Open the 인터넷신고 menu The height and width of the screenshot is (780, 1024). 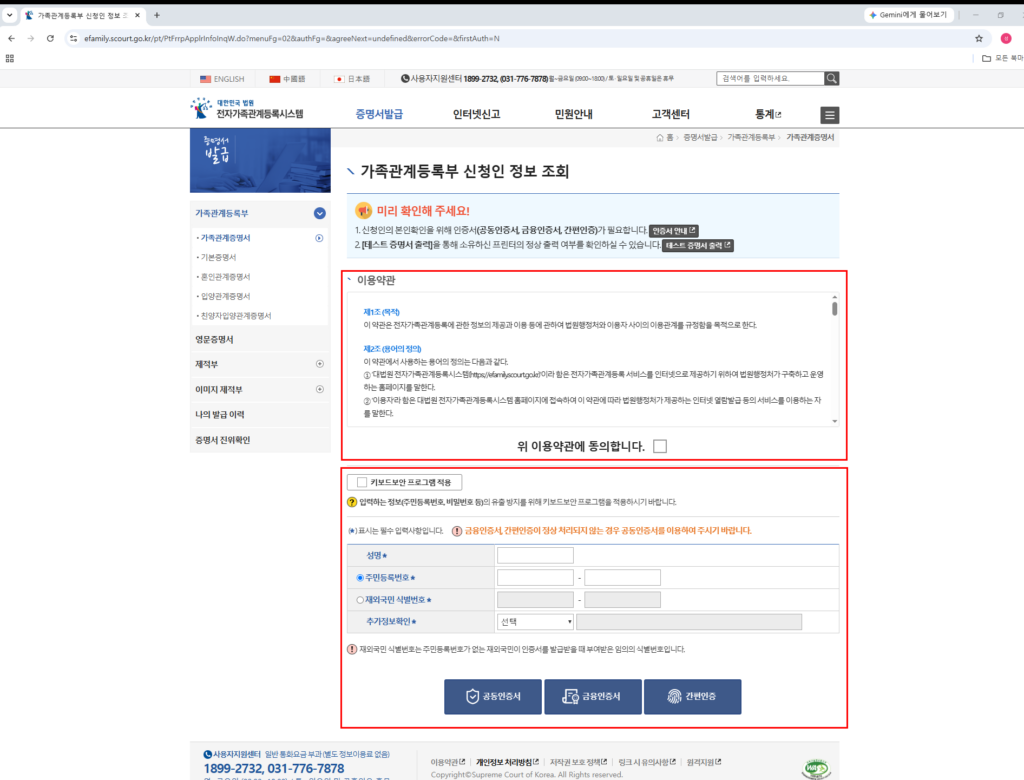pos(477,114)
